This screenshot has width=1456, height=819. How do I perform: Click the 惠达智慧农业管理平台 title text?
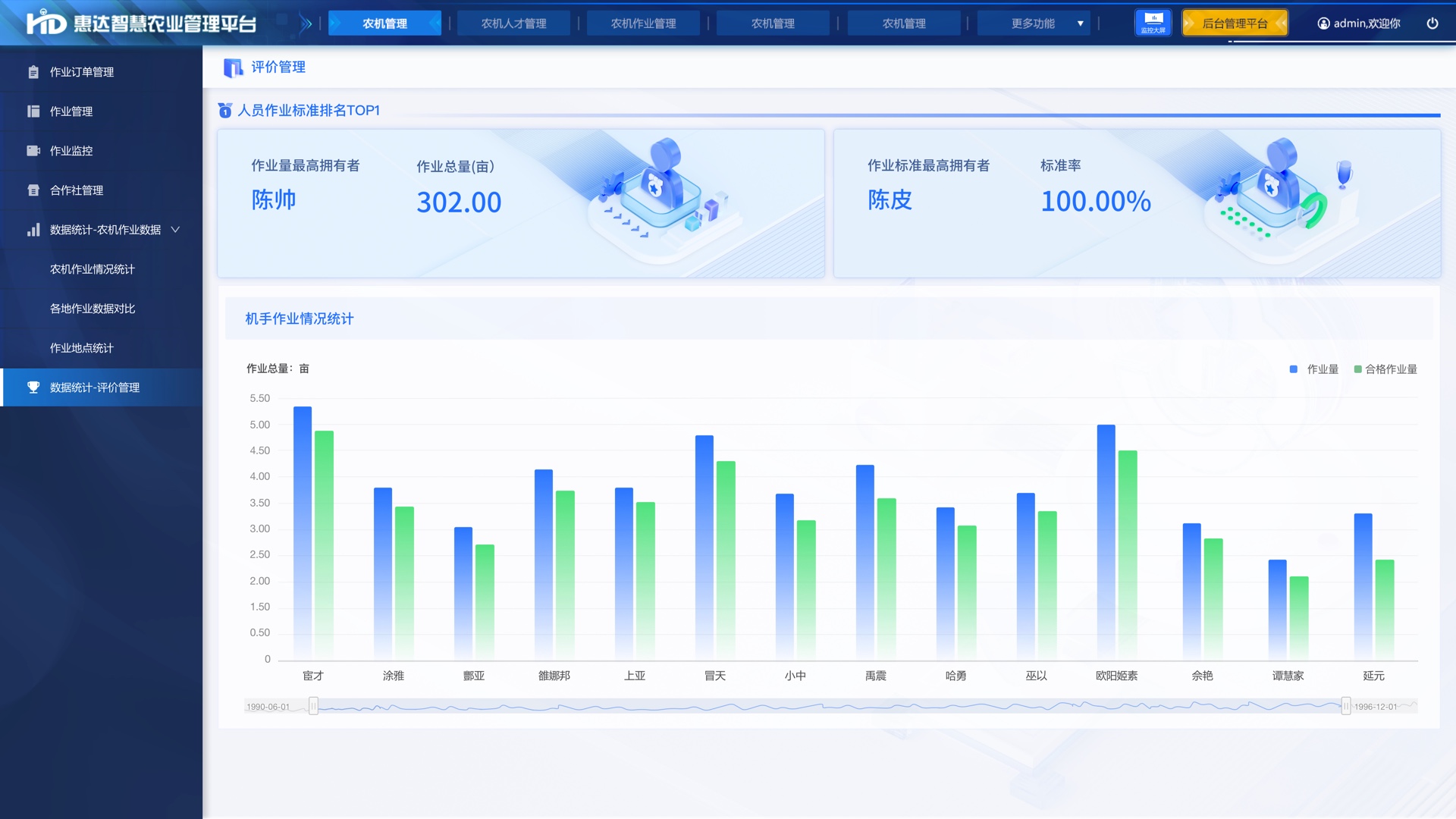[x=165, y=24]
